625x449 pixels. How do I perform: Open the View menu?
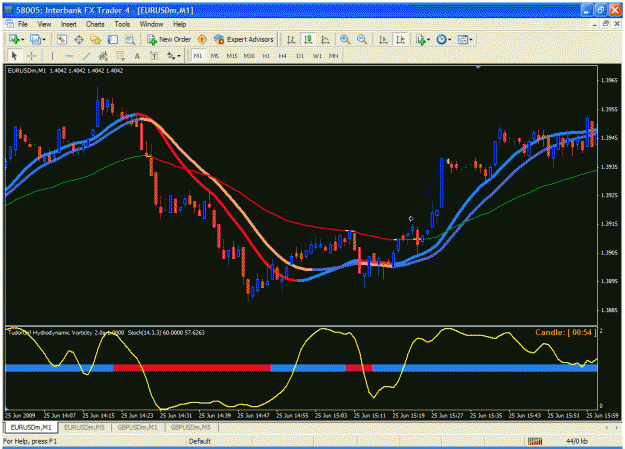click(x=44, y=24)
